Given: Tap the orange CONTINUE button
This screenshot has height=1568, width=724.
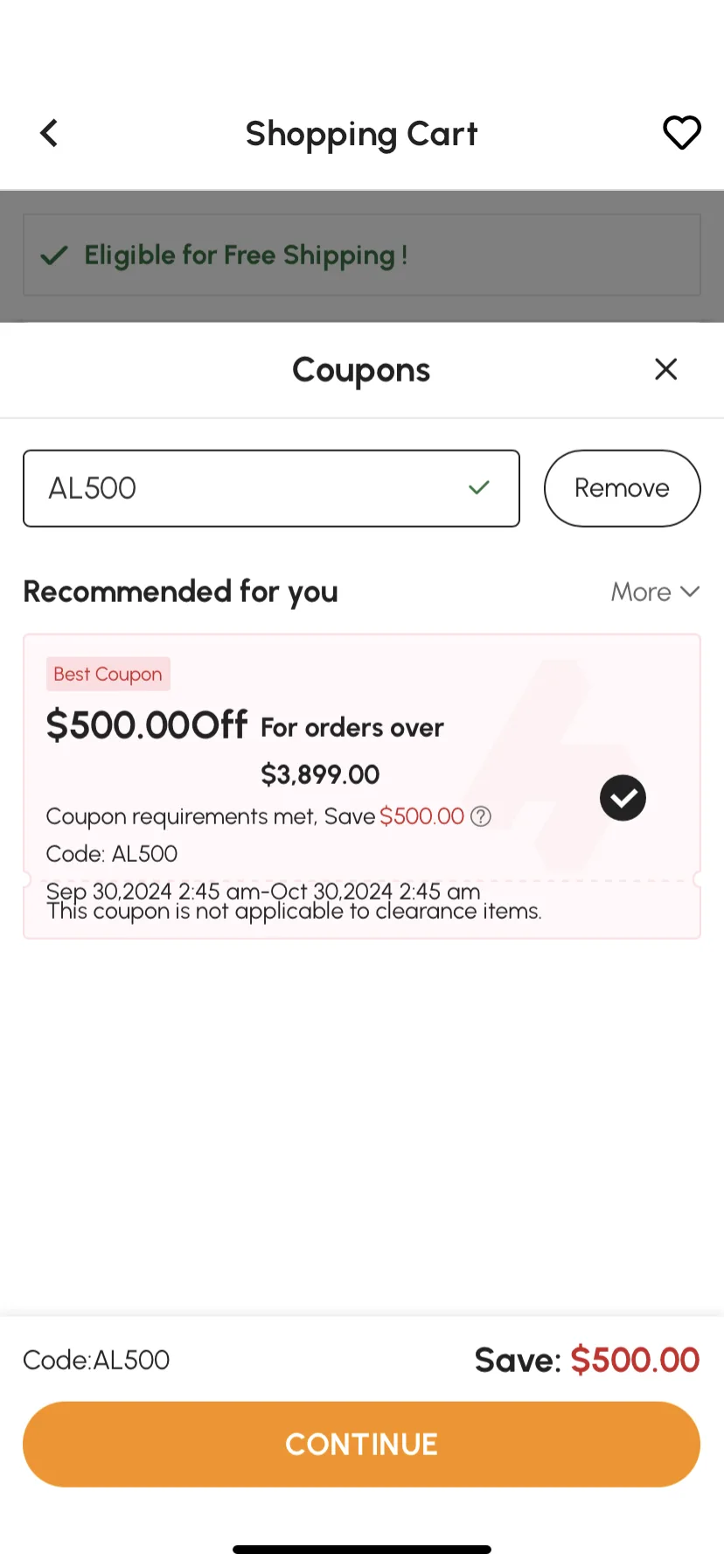Looking at the screenshot, I should (x=362, y=1445).
